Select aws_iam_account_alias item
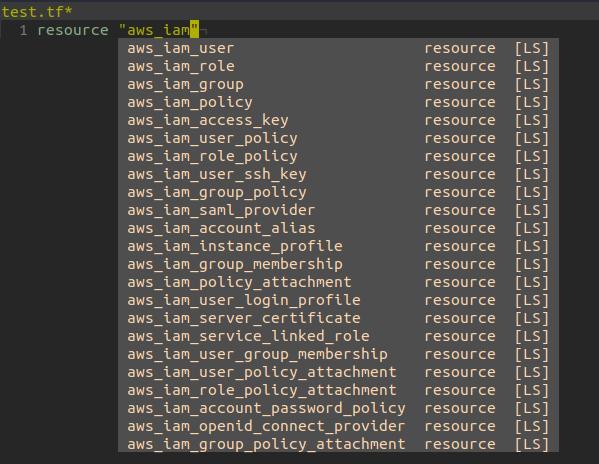This screenshot has height=464, width=599. click(338, 228)
